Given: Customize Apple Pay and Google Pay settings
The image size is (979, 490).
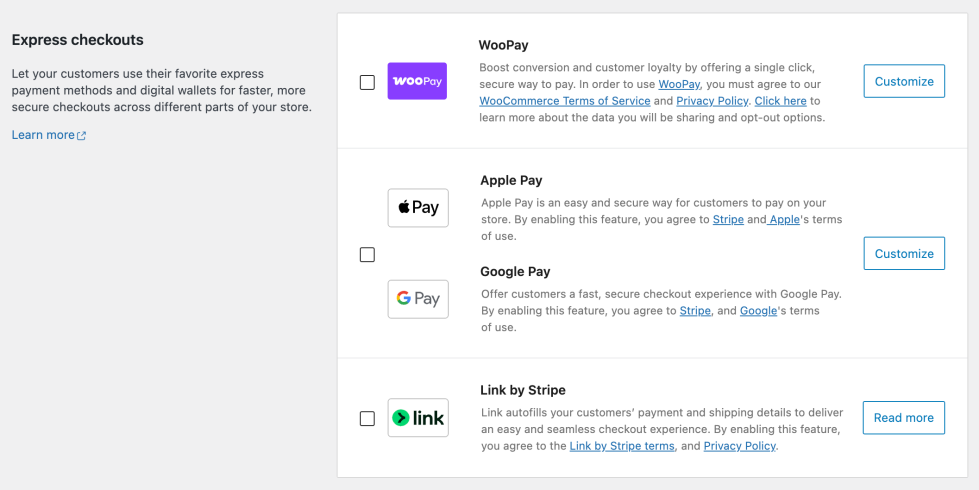Looking at the screenshot, I should click(x=904, y=253).
